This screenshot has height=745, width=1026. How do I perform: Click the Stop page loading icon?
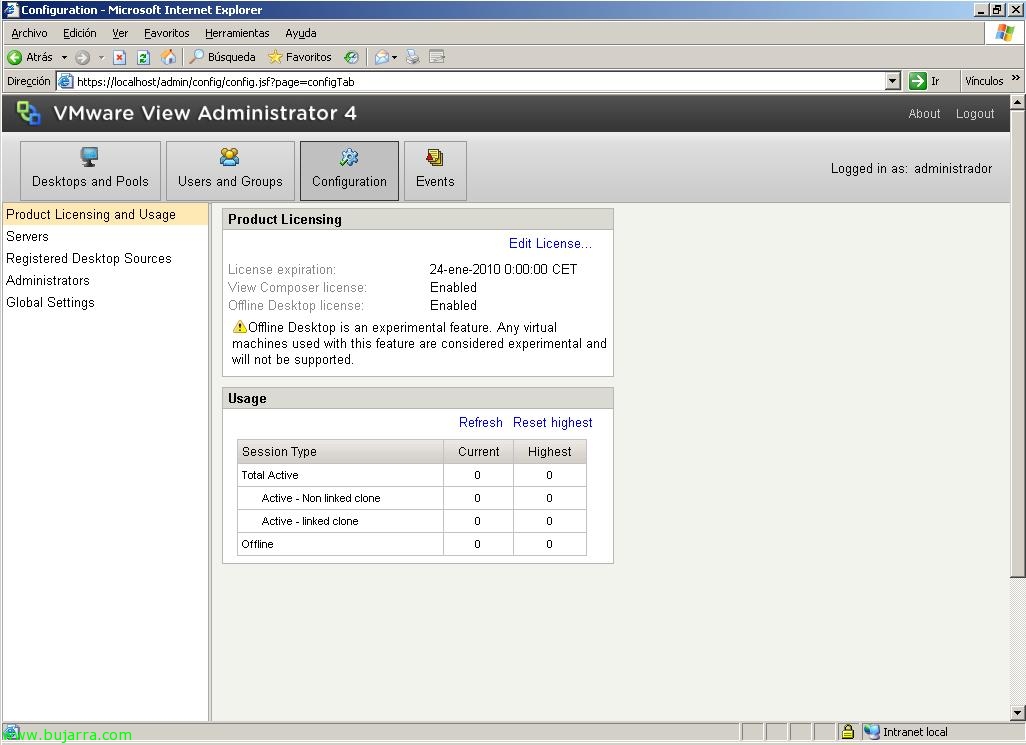click(x=119, y=58)
